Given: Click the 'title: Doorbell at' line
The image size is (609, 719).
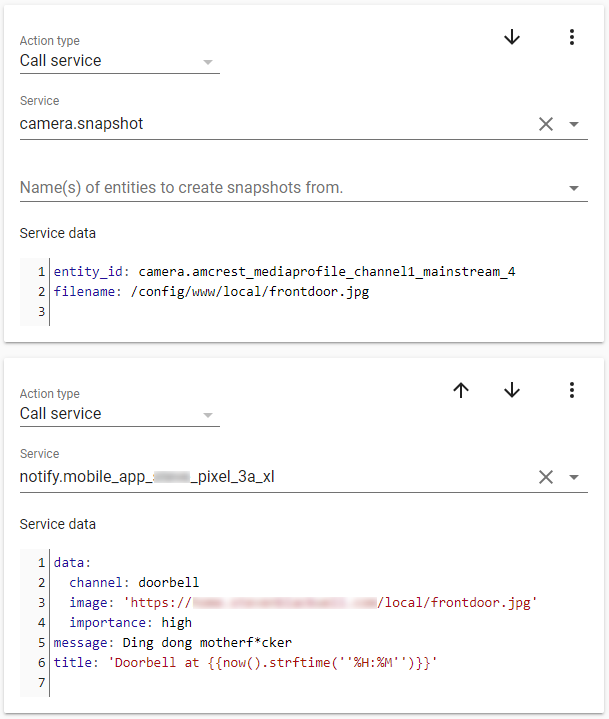Looking at the screenshot, I should (245, 662).
